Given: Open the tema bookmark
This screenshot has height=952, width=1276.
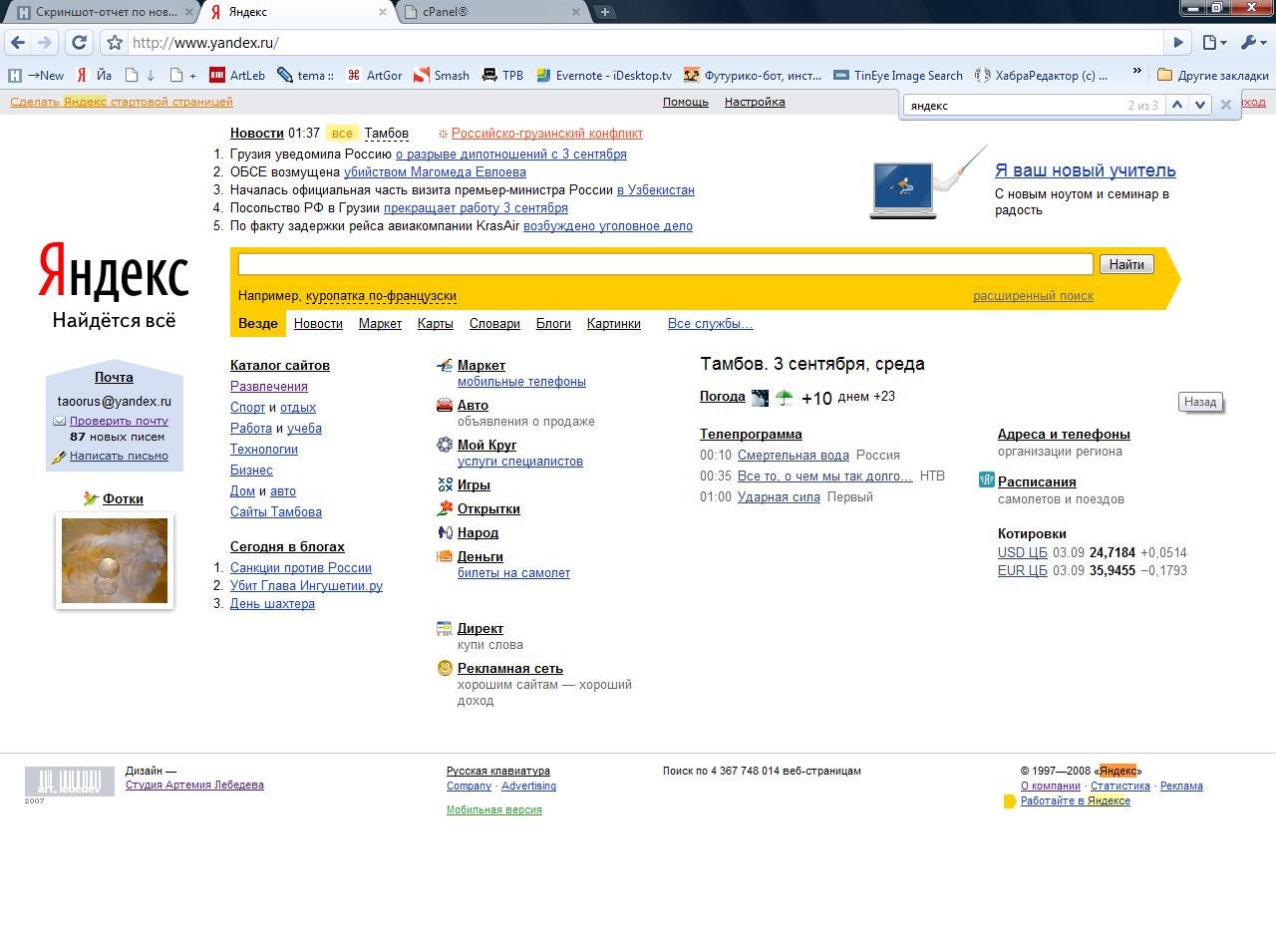Looking at the screenshot, I should click(x=305, y=75).
